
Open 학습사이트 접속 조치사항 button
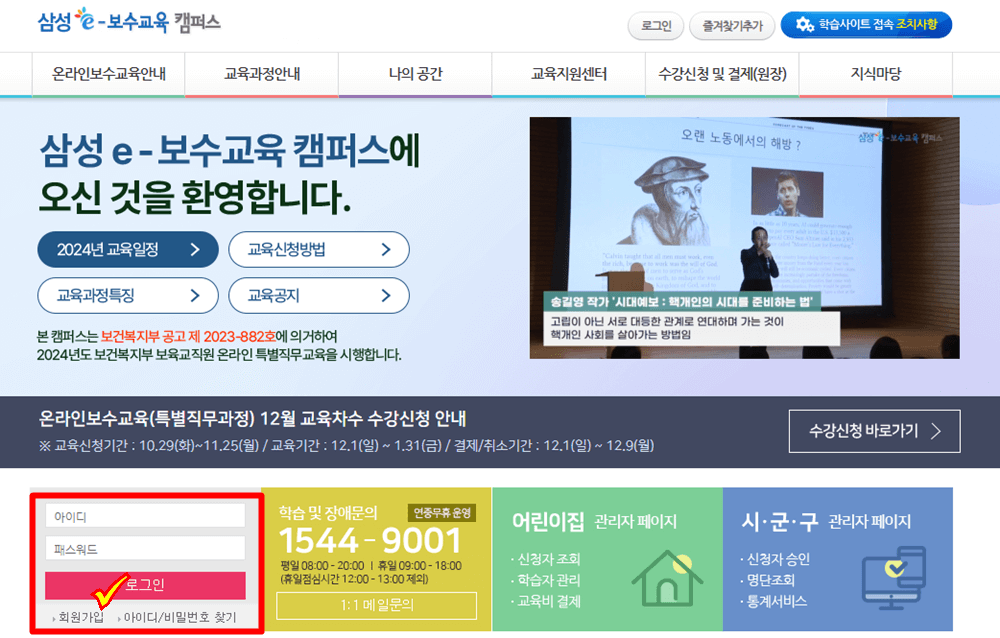click(x=866, y=25)
